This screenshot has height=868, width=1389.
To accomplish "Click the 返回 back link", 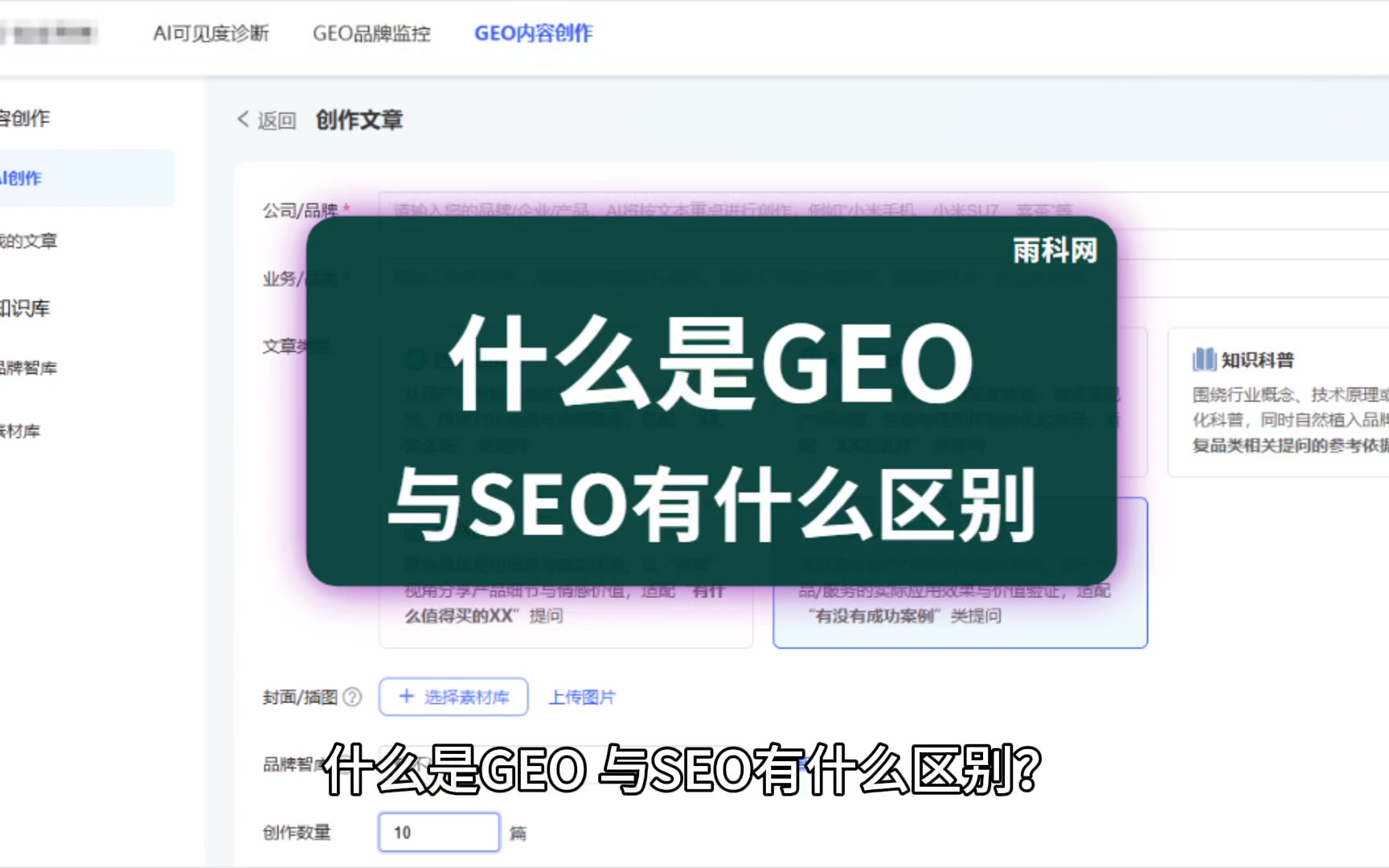I will [277, 121].
